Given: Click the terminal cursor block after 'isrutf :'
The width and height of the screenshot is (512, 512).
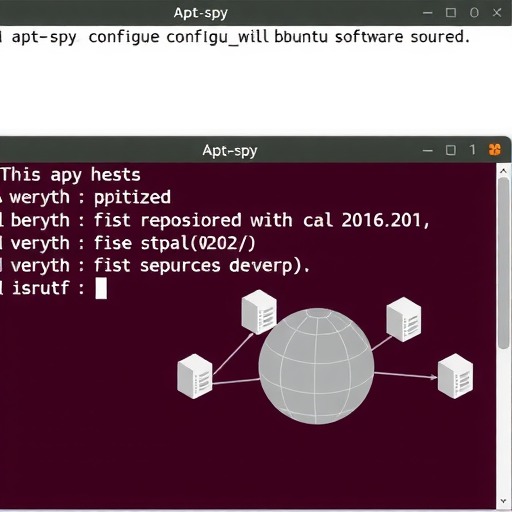Looking at the screenshot, I should (x=101, y=288).
